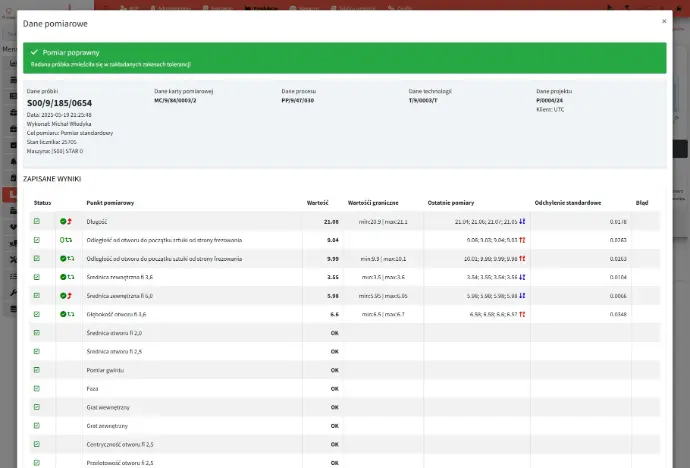Screen dimensions: 690x468
Task: Toggle status checkbox for Faza
Action: click(37, 388)
